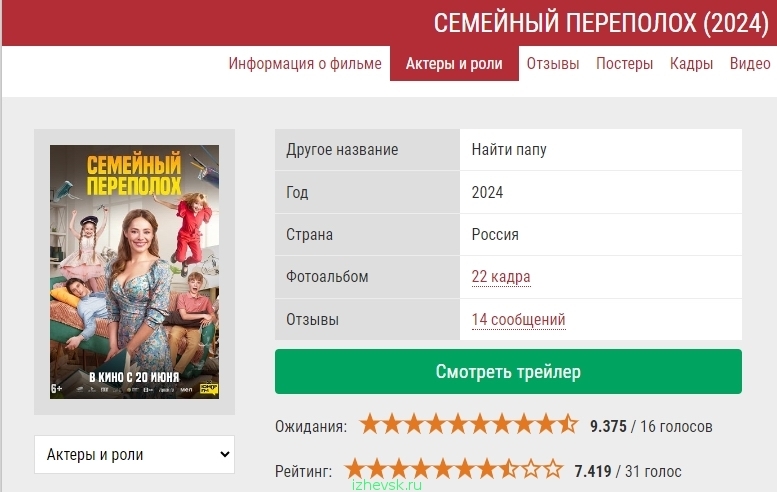Click the tenth star in Ожидания row
Screen dimensions: 777x492
point(567,425)
